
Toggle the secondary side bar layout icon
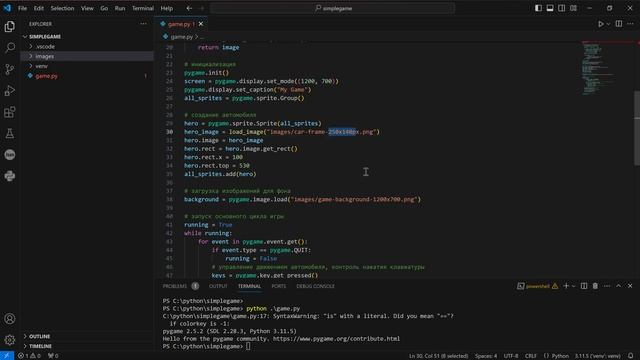pos(562,8)
